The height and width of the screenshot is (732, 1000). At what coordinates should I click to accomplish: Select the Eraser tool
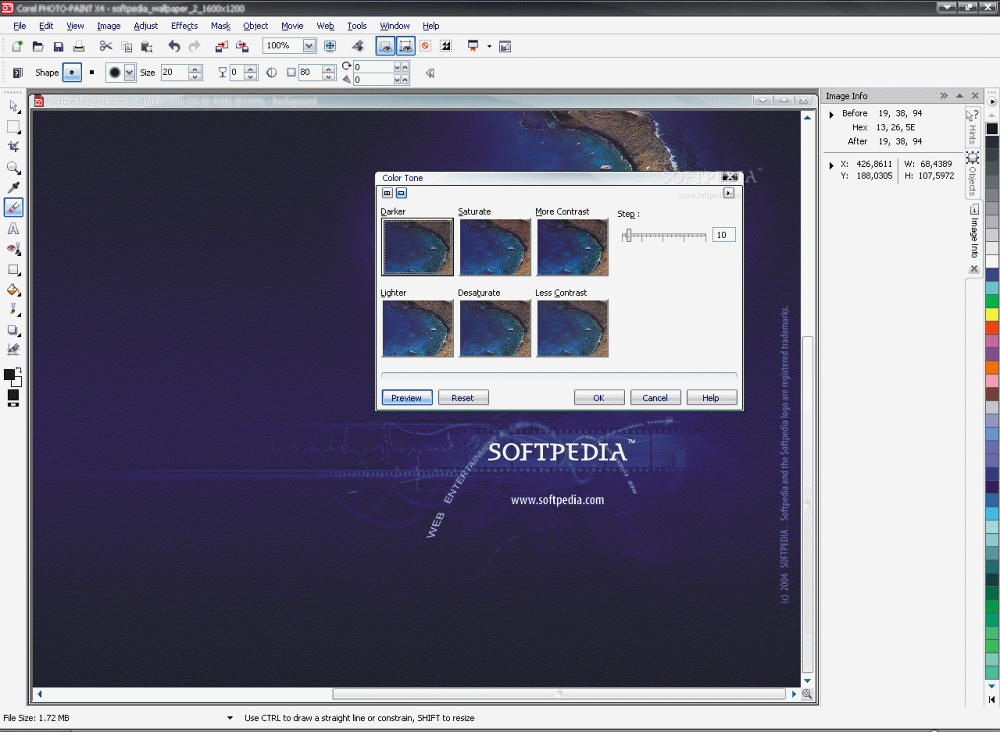13,207
